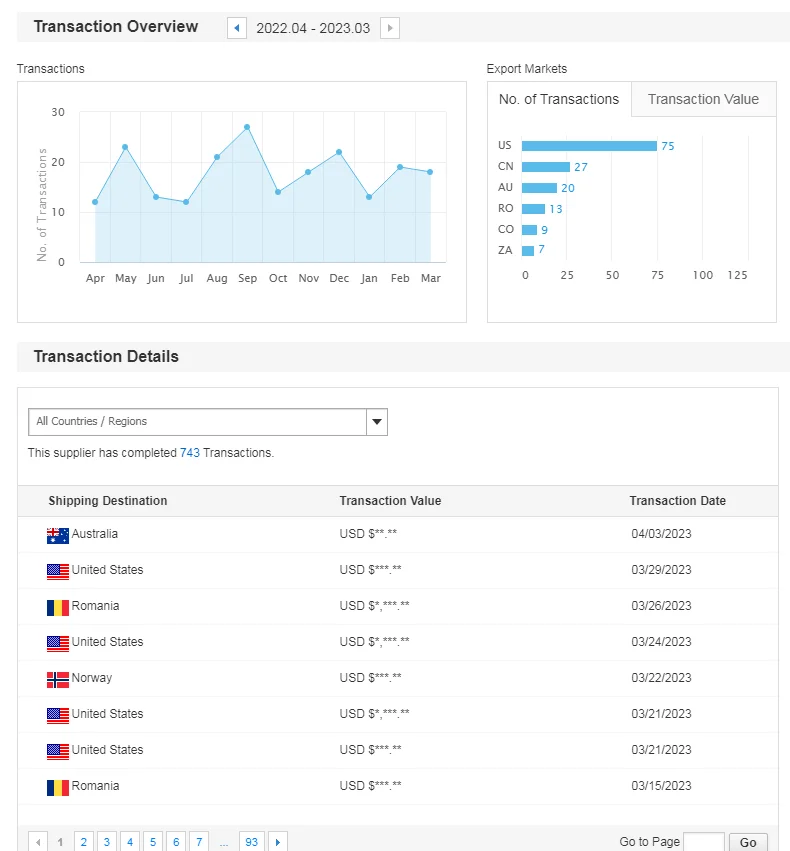790x851 pixels.
Task: Select the No. of Transactions tab
Action: (x=559, y=99)
